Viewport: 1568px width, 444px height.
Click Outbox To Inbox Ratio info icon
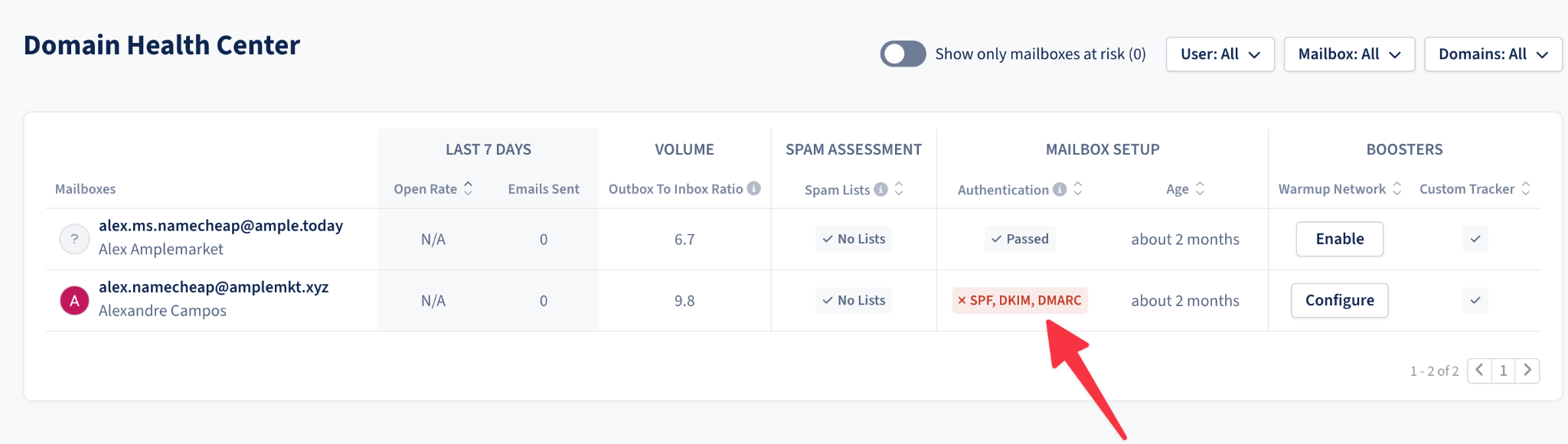coord(754,188)
